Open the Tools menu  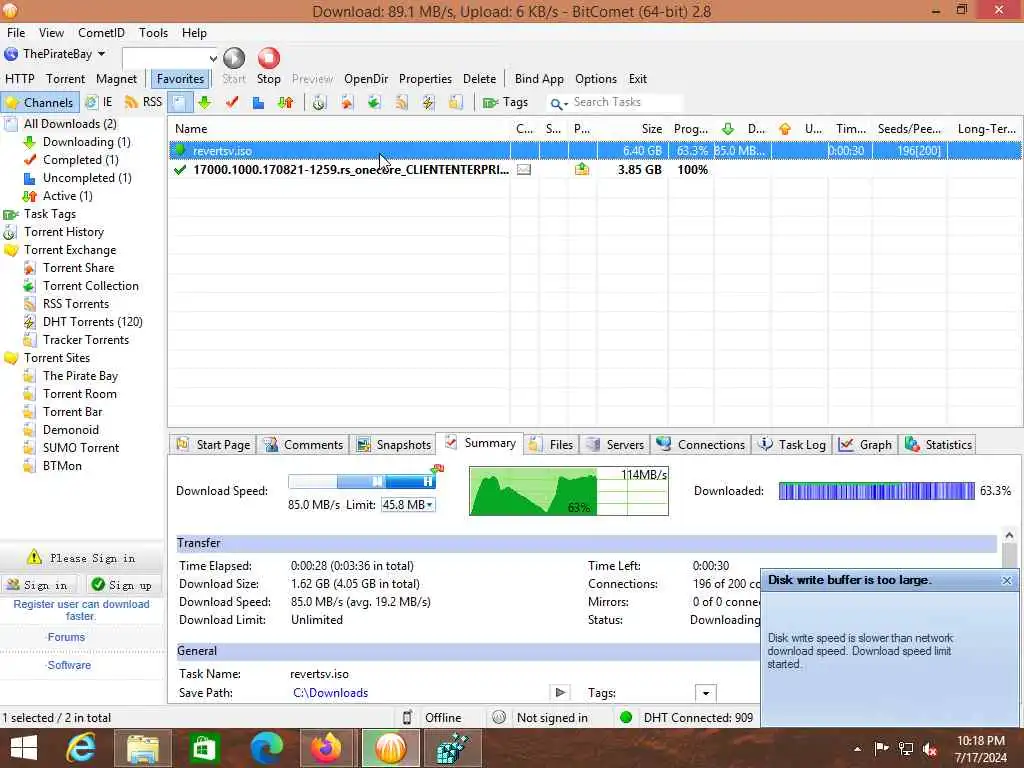click(153, 33)
